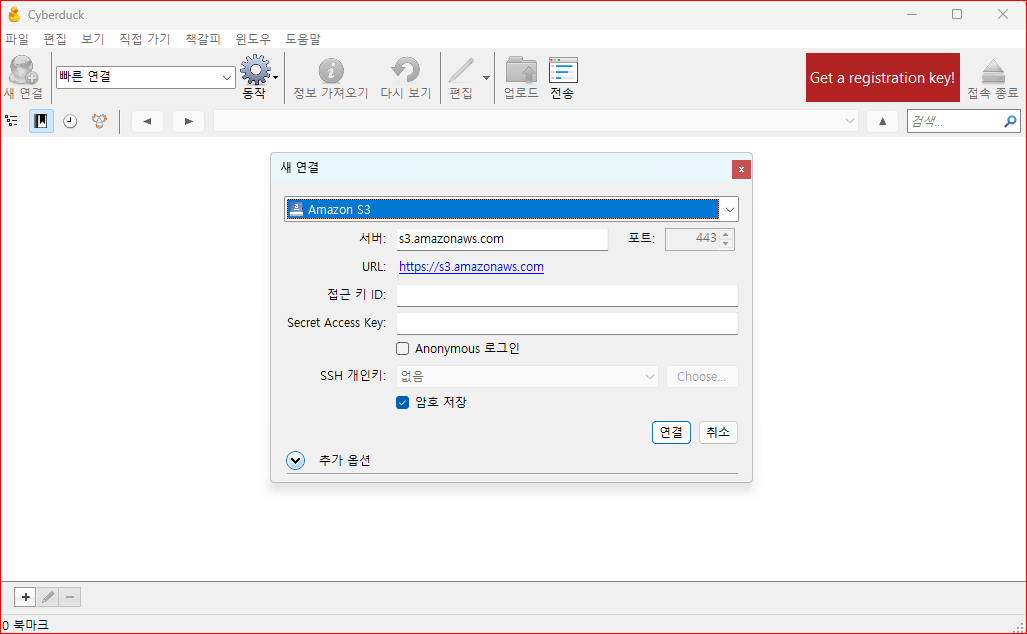Expand the 추가 옵션 section
Viewport: 1027px width, 634px height.
[x=295, y=460]
